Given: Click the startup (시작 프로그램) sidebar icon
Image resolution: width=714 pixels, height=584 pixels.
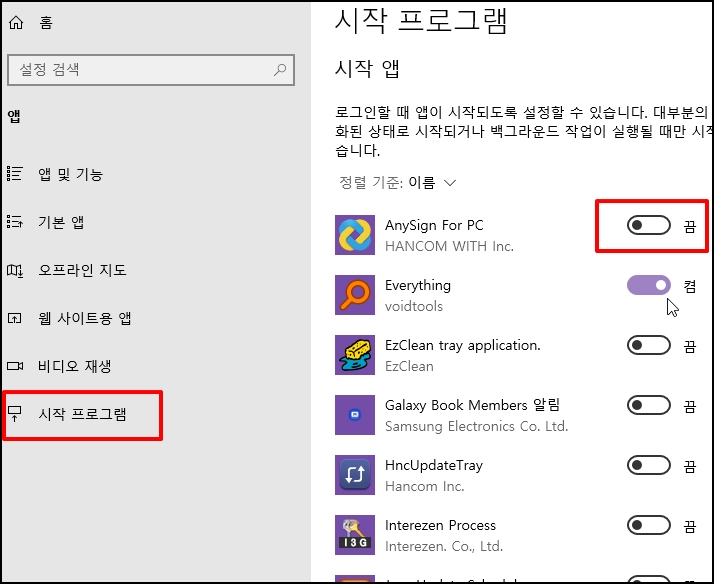Looking at the screenshot, I should point(15,414).
